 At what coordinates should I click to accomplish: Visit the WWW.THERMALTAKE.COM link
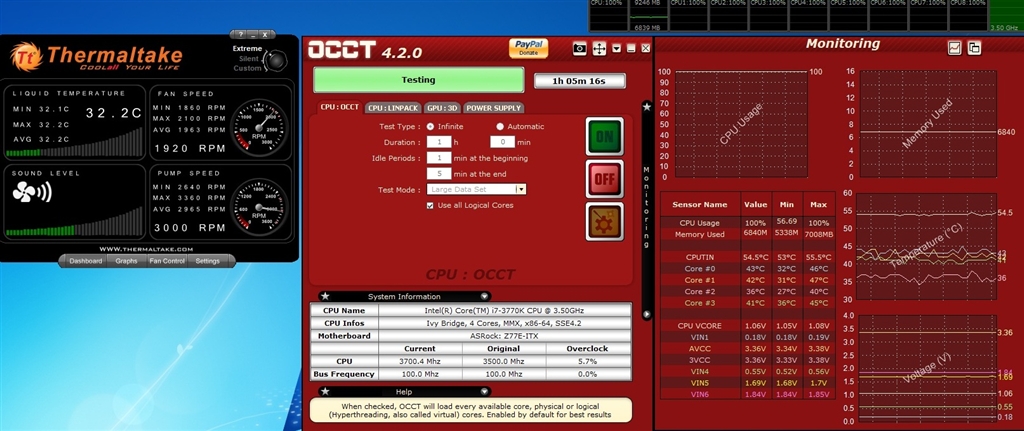pyautogui.click(x=146, y=249)
